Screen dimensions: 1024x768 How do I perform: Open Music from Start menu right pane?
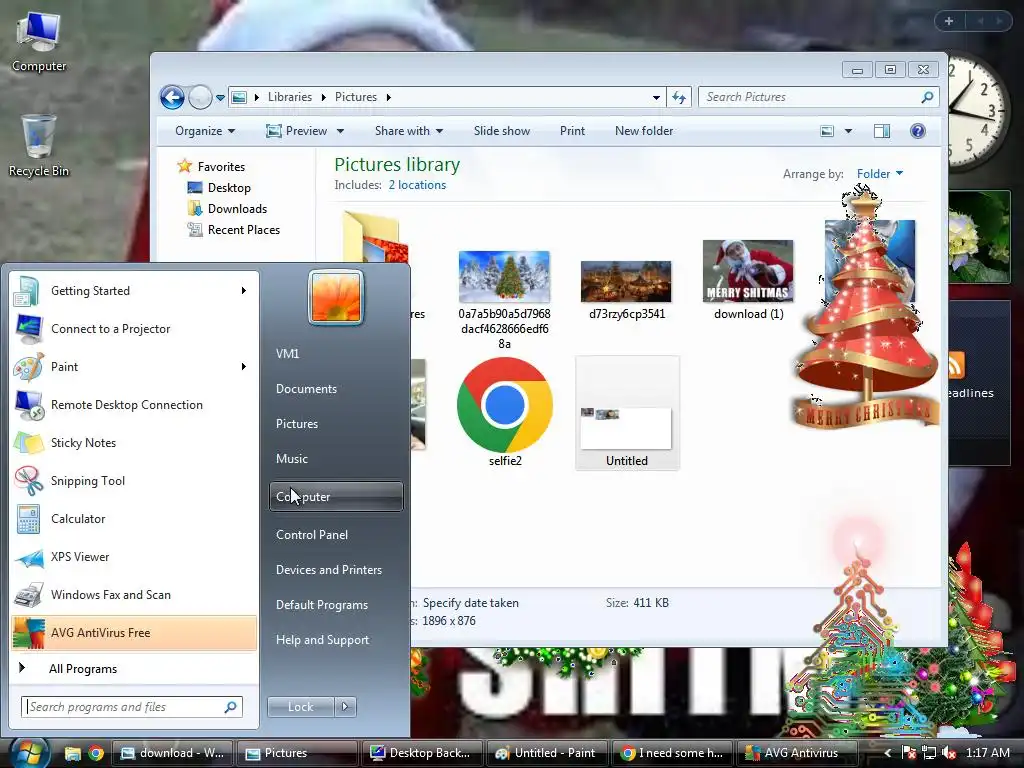point(336,458)
